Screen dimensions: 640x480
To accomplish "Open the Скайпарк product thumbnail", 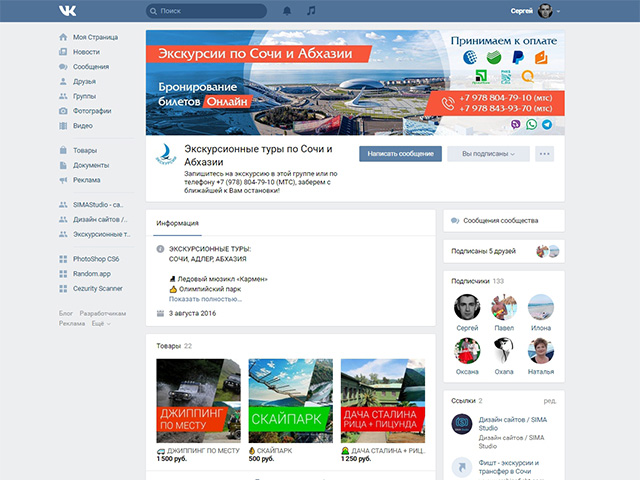I will pos(291,401).
